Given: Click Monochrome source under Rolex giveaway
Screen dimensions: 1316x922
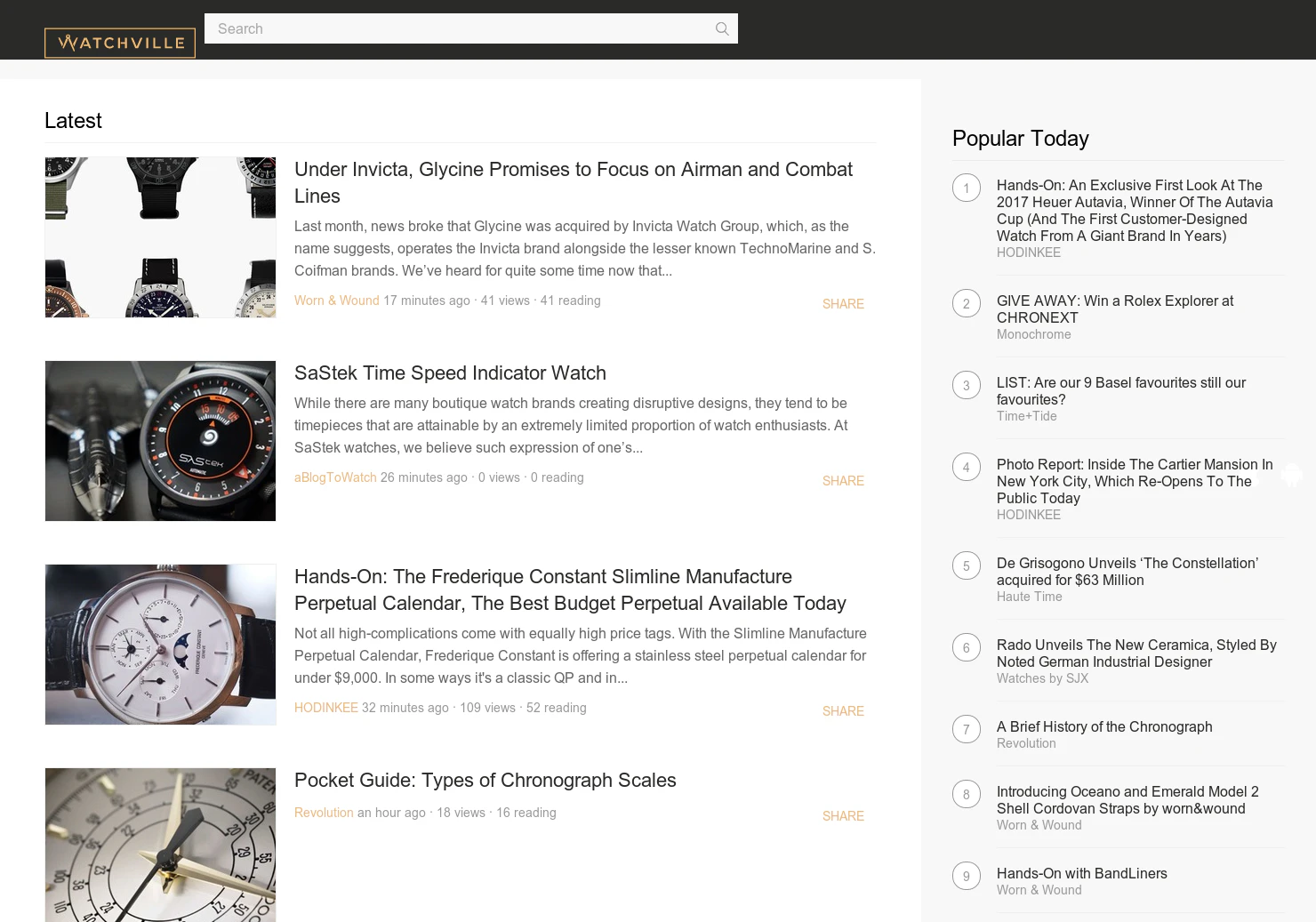Looking at the screenshot, I should pos(1034,334).
